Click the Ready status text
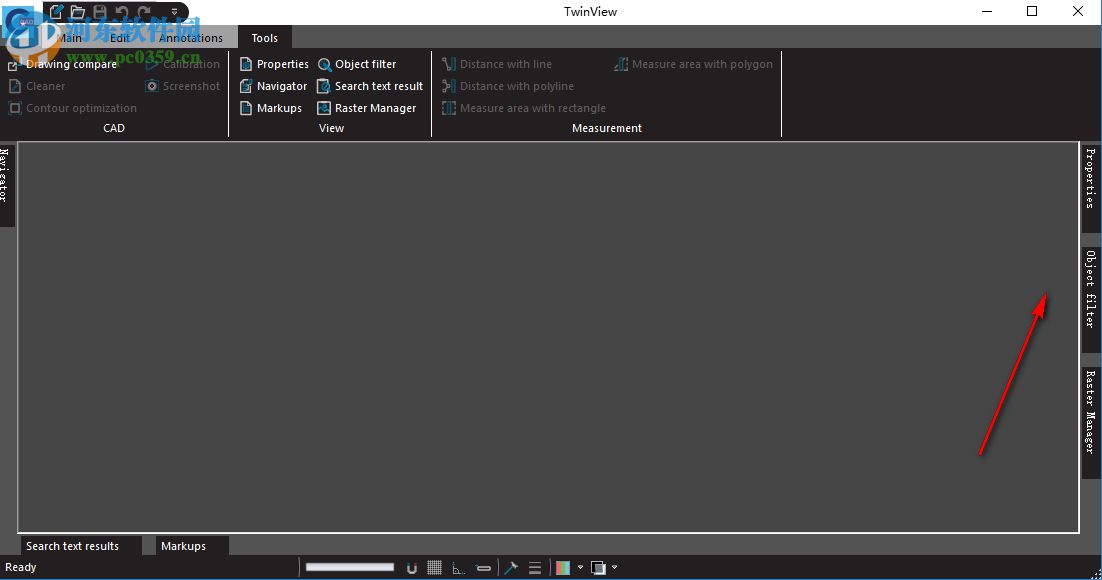This screenshot has height=580, width=1102. tap(20, 567)
